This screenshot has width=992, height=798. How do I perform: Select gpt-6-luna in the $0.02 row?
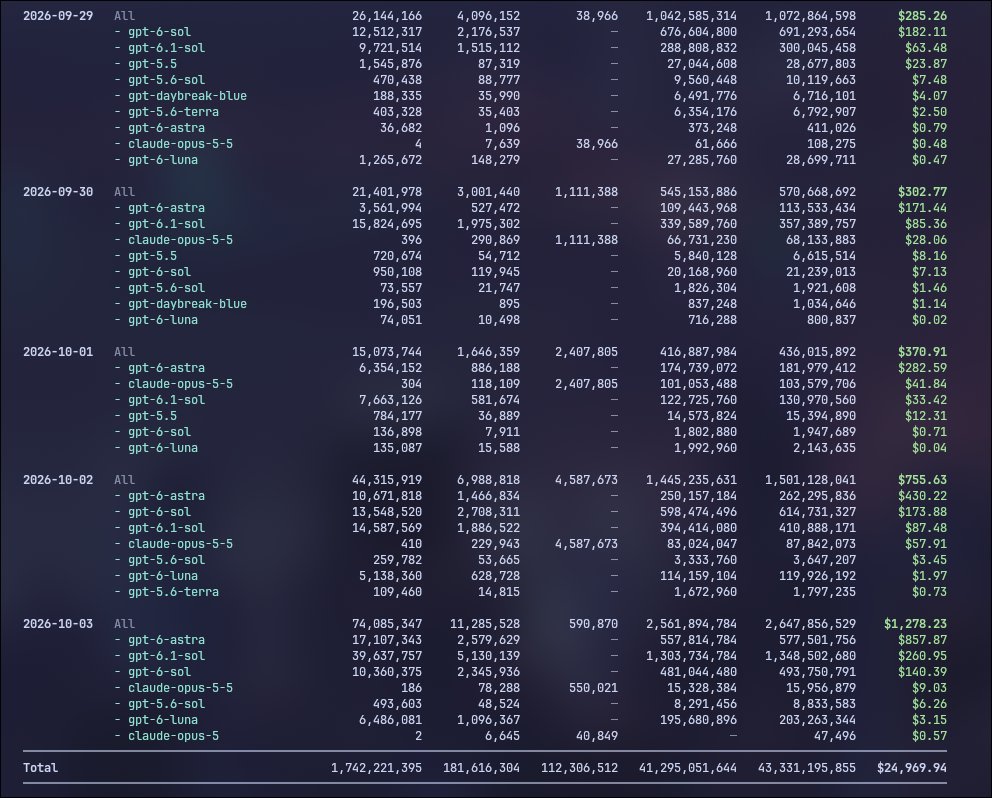point(163,320)
